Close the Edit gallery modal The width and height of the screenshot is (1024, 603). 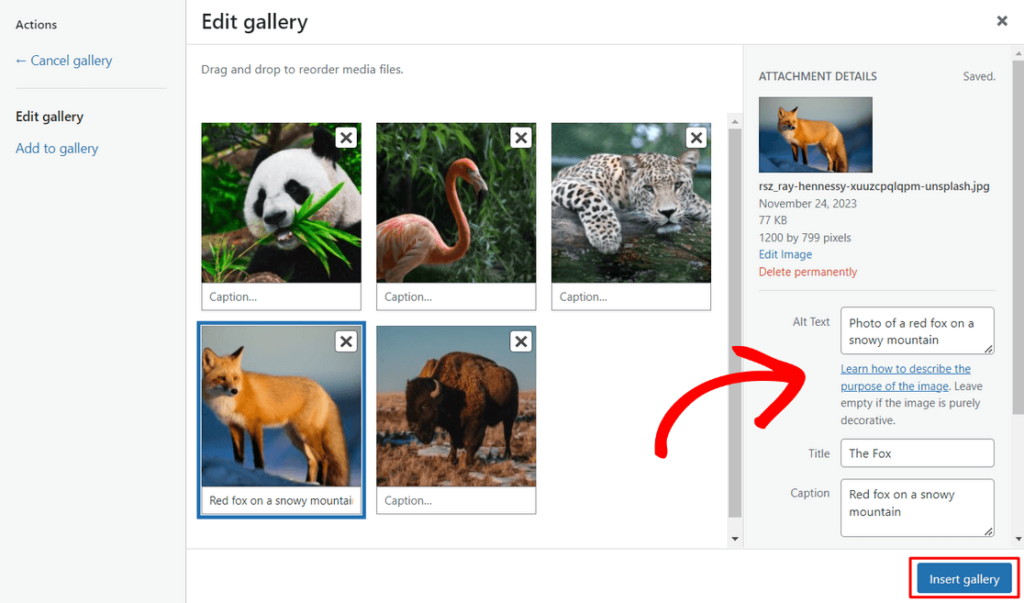tap(1001, 20)
